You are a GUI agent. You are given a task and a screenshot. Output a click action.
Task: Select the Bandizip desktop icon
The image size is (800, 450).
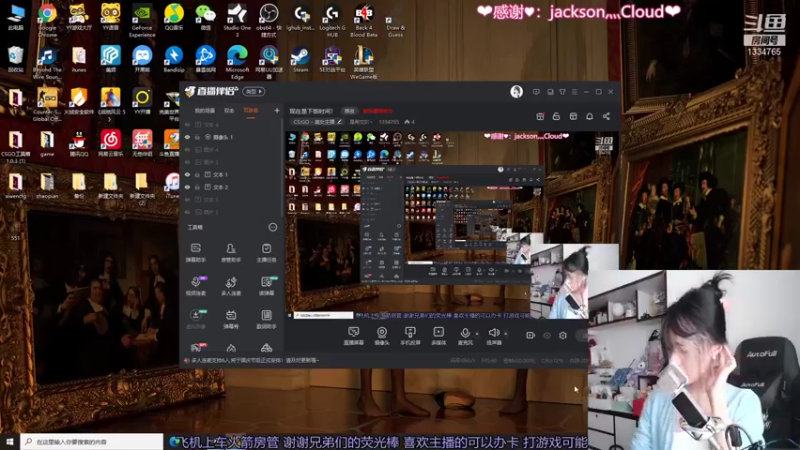173,60
